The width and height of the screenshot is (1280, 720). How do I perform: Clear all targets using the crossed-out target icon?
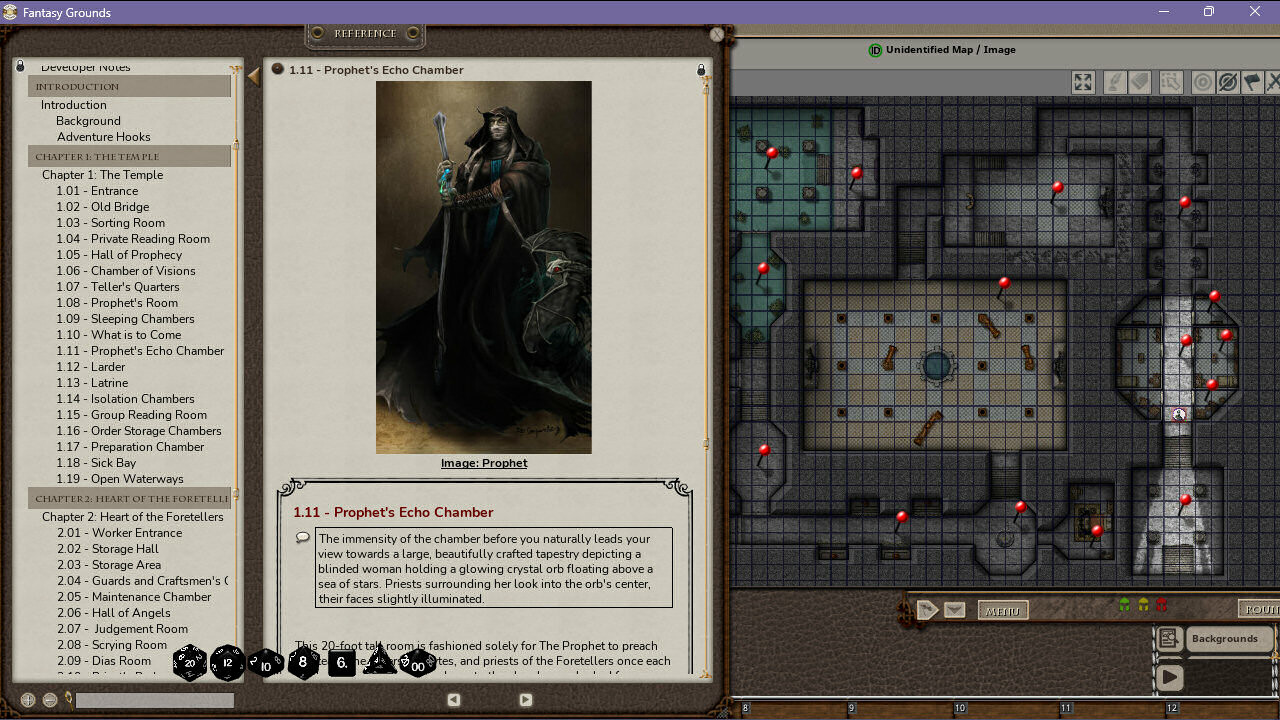tap(1228, 82)
